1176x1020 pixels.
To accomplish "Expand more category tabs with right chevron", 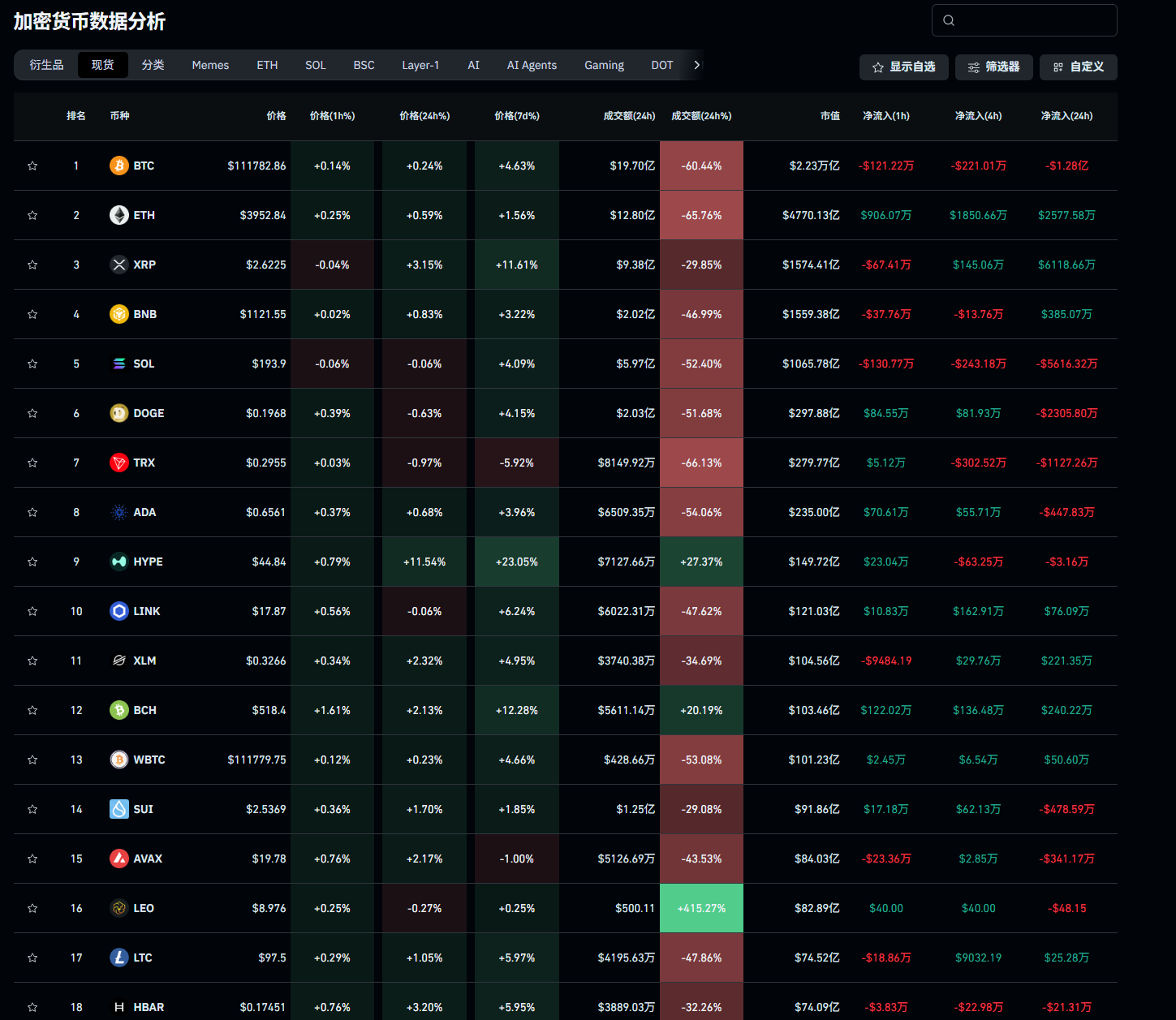I will click(x=696, y=65).
